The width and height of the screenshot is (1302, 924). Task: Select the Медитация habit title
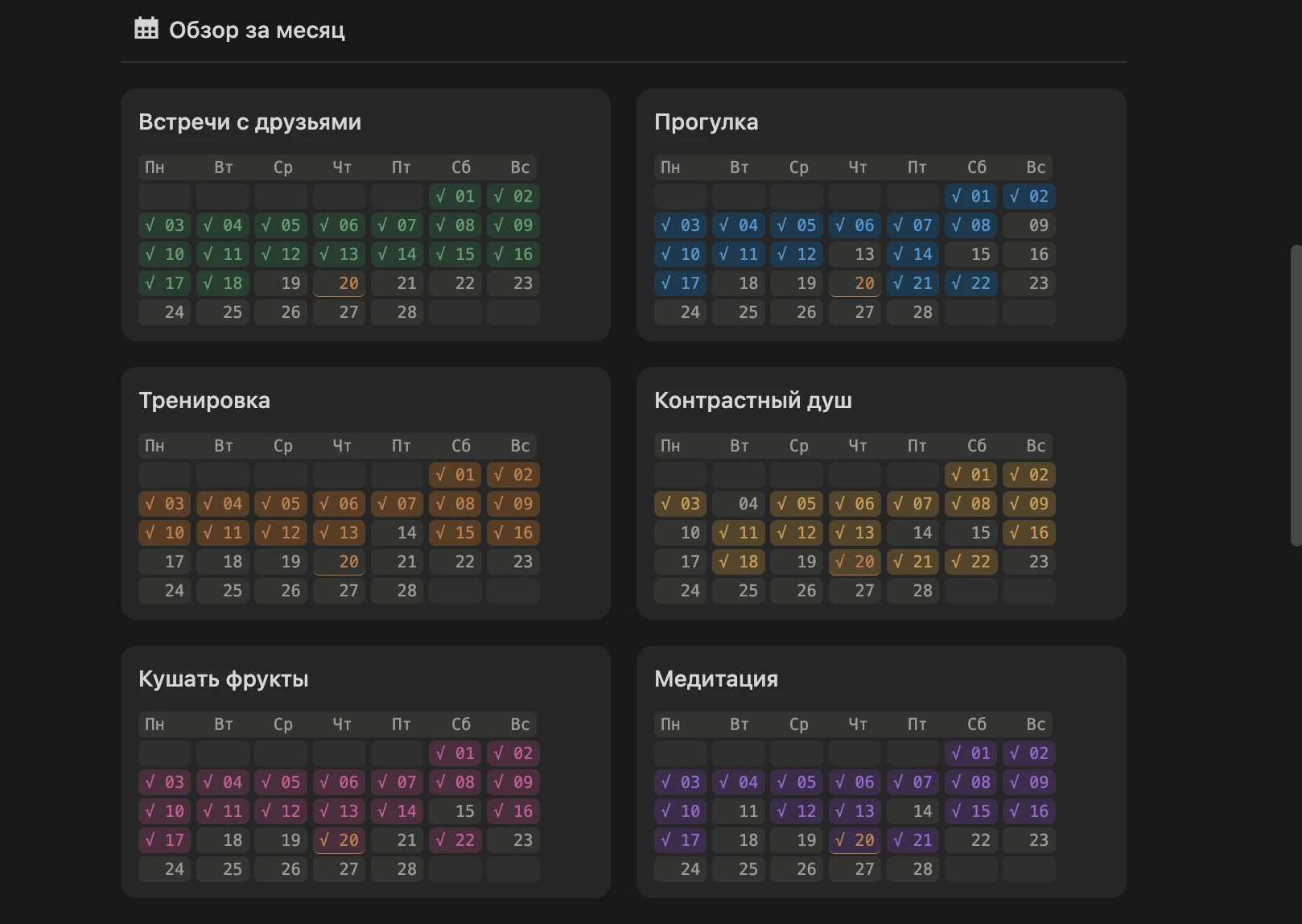(716, 679)
